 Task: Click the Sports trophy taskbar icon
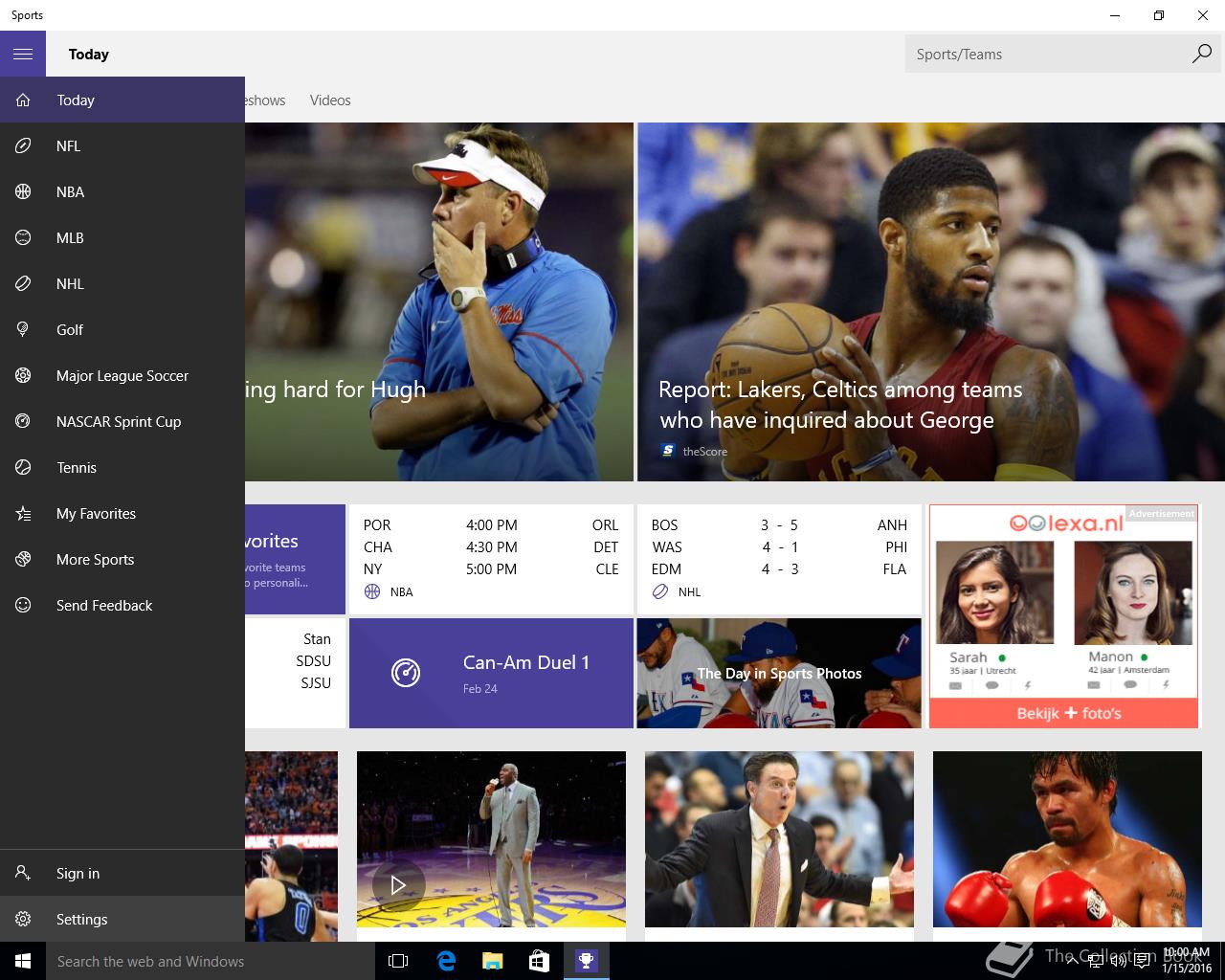(x=586, y=961)
